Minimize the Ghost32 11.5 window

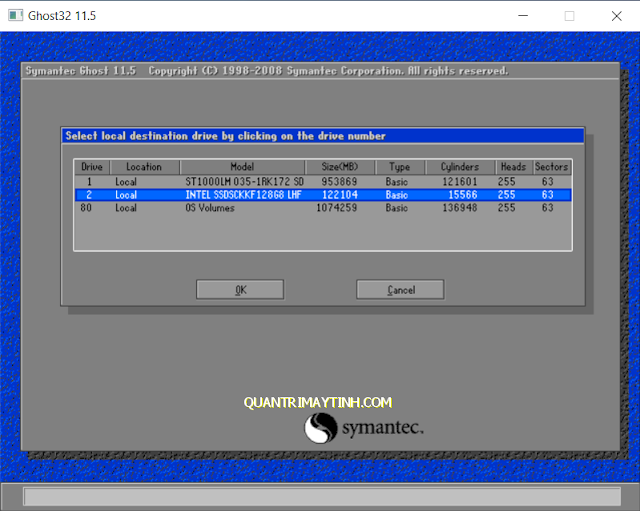tap(523, 16)
